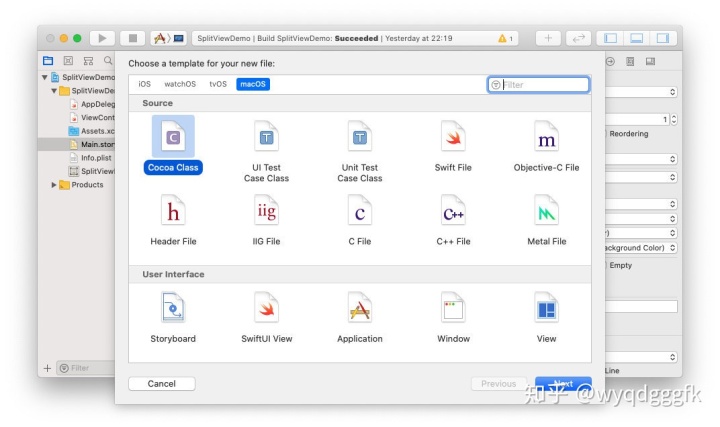Screen dimensions: 720x427
Task: Focus the template Filter field
Action: [538, 84]
